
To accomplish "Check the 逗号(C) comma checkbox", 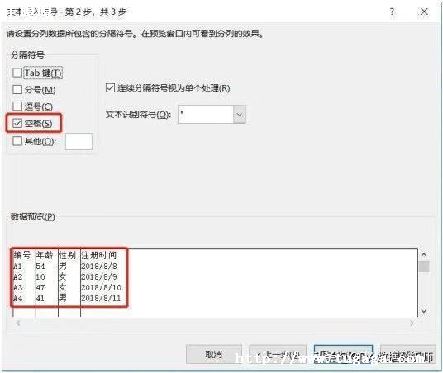I will 17,106.
